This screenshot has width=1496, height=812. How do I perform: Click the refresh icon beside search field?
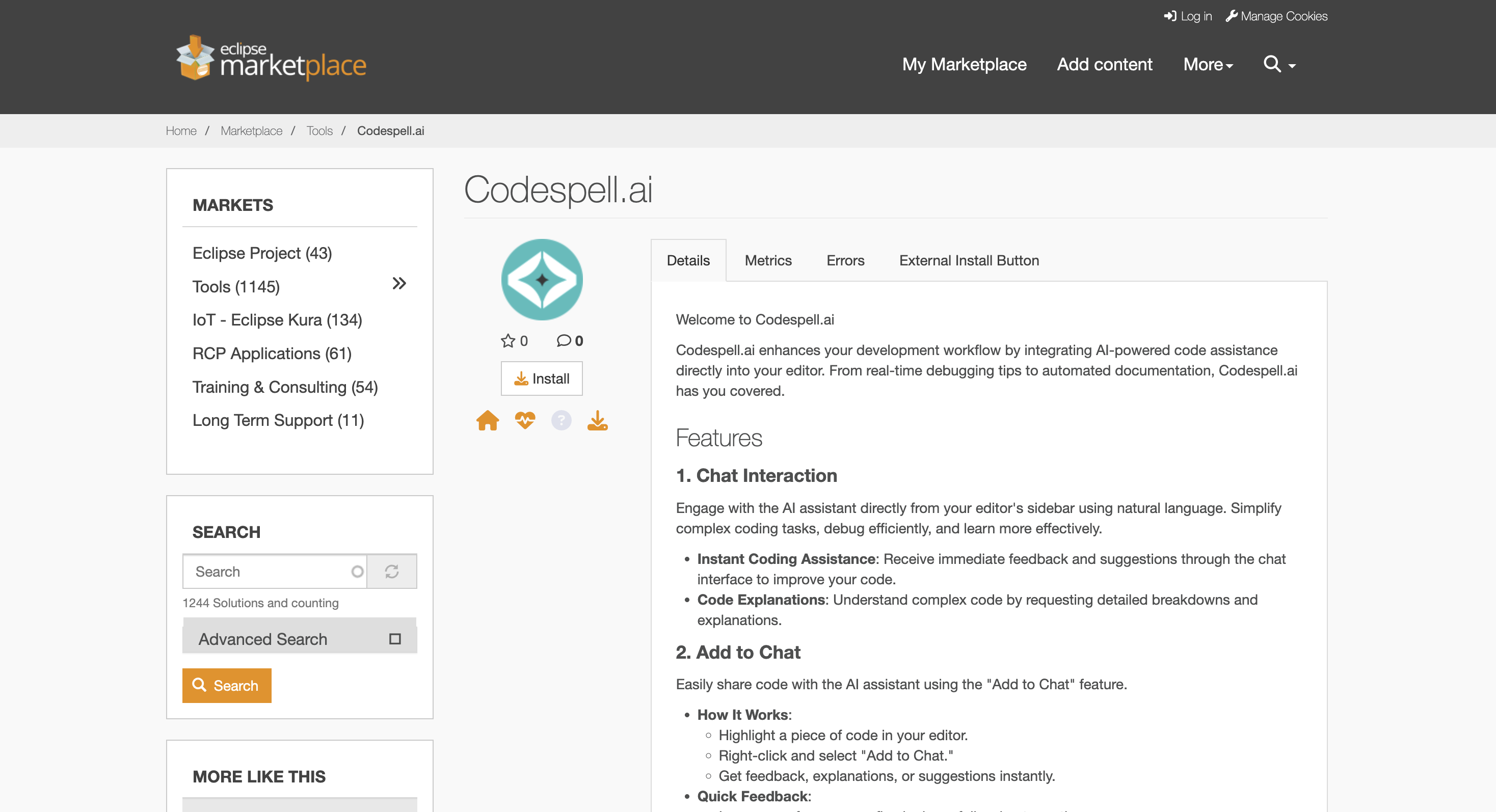point(392,572)
